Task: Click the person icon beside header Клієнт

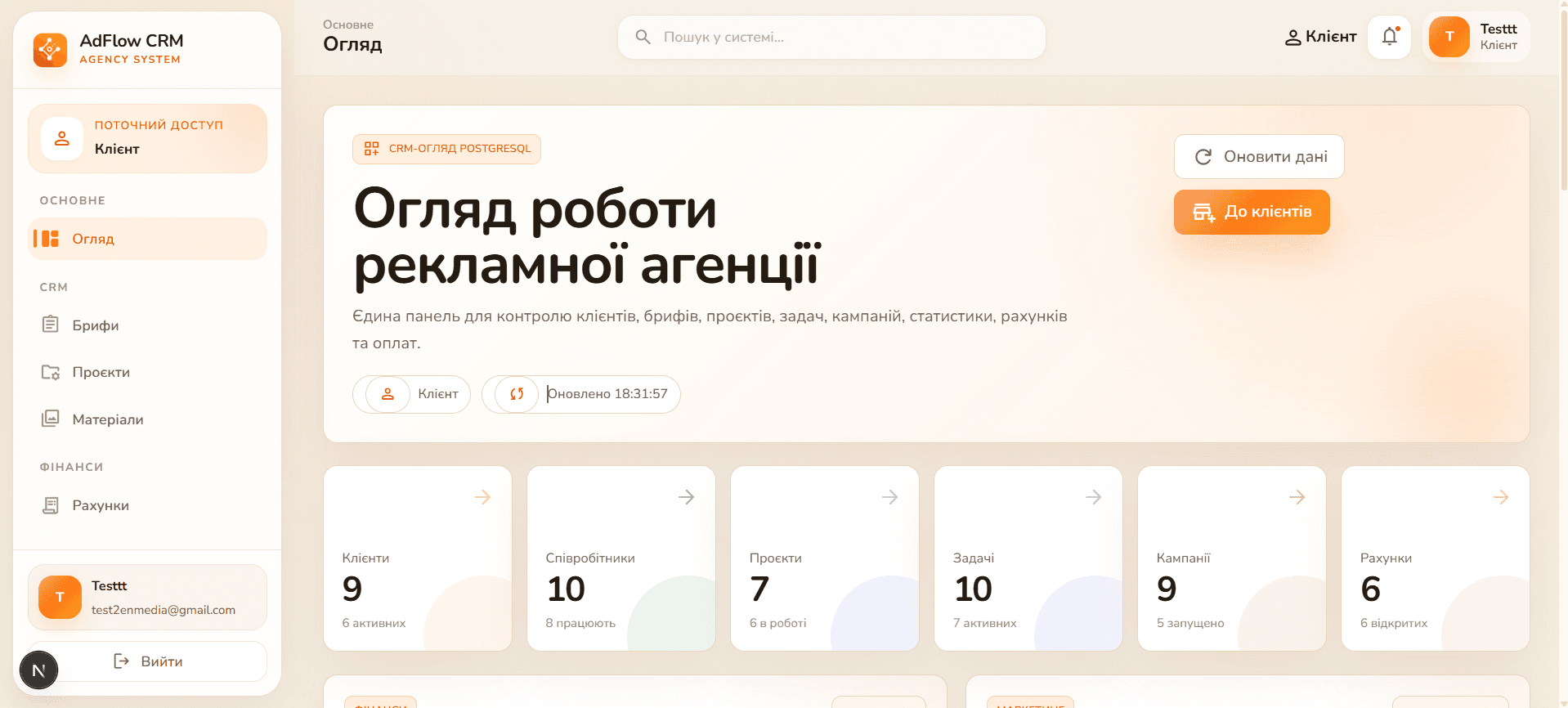Action: [1293, 38]
